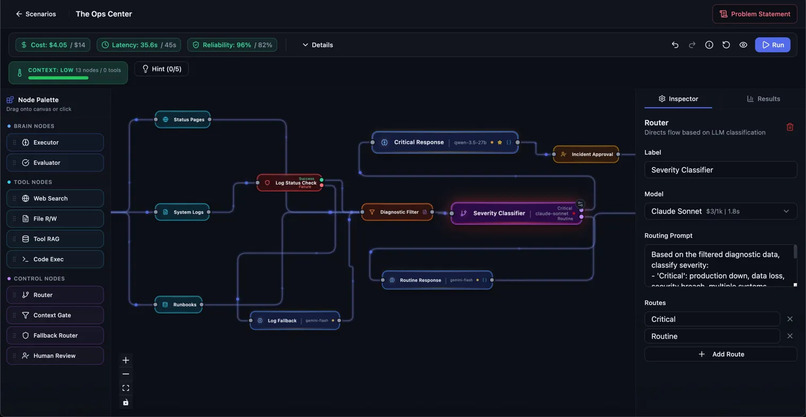Remove the Critical route
This screenshot has width=806, height=417.
(790, 319)
